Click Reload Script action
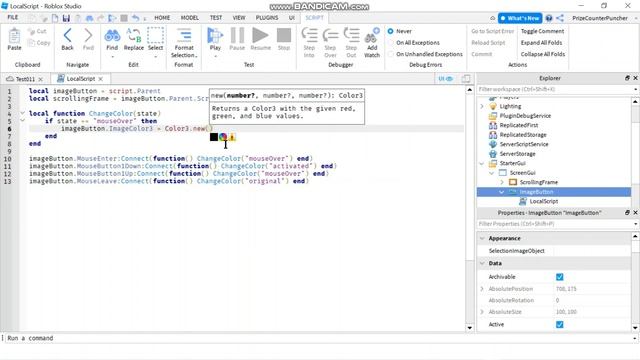 [488, 42]
